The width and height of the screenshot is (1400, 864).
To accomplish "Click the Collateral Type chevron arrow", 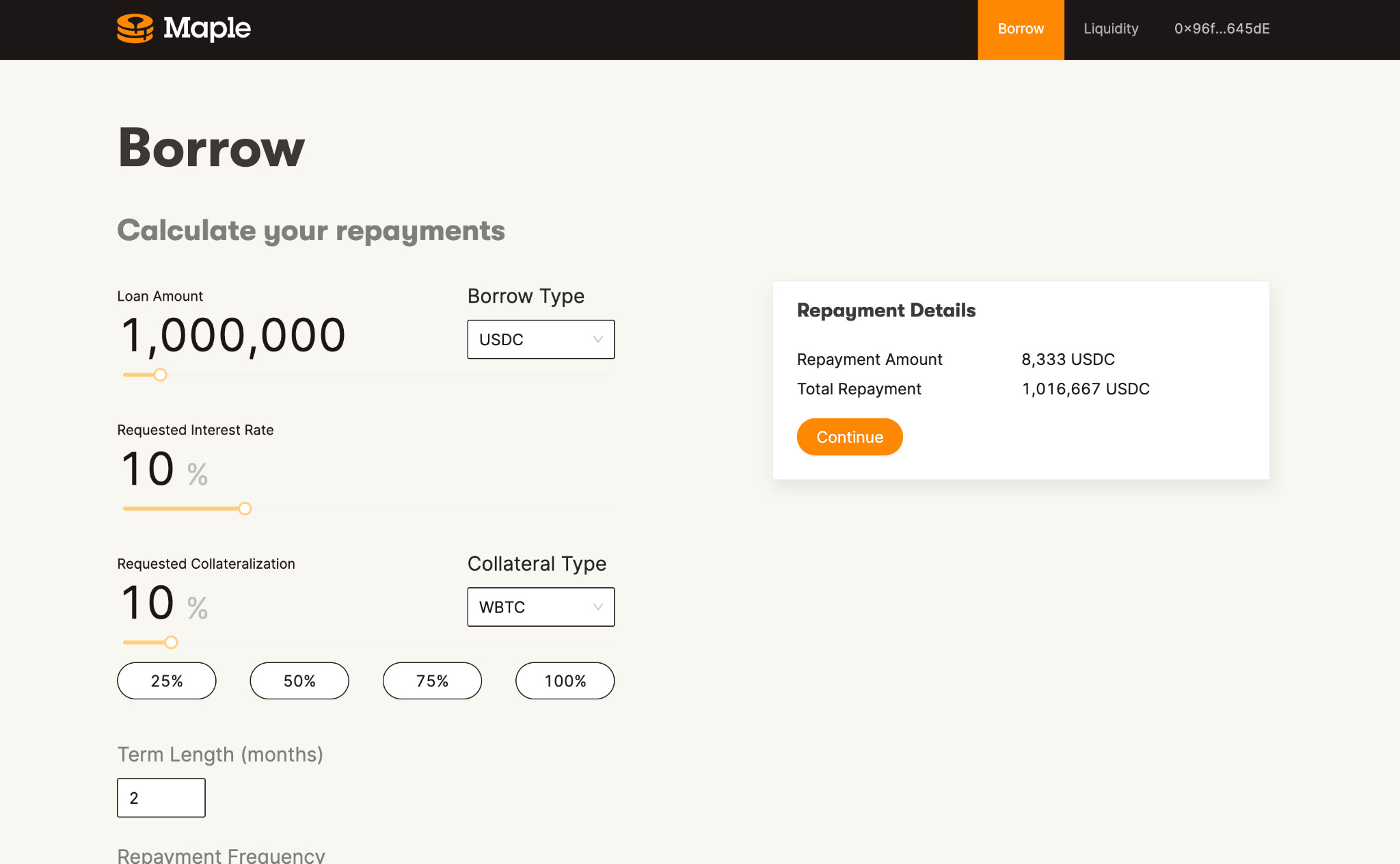I will (598, 607).
